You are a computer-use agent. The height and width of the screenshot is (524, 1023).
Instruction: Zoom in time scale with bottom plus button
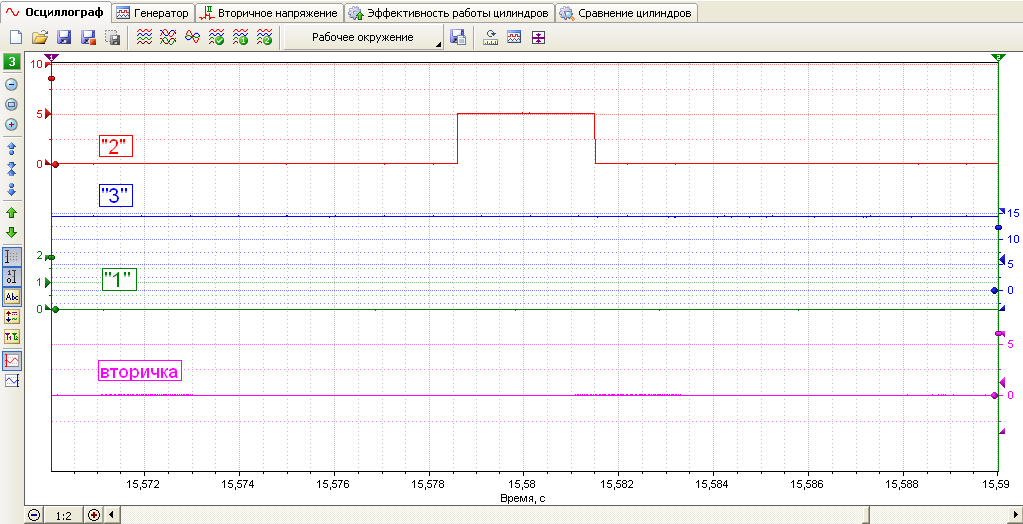93,515
